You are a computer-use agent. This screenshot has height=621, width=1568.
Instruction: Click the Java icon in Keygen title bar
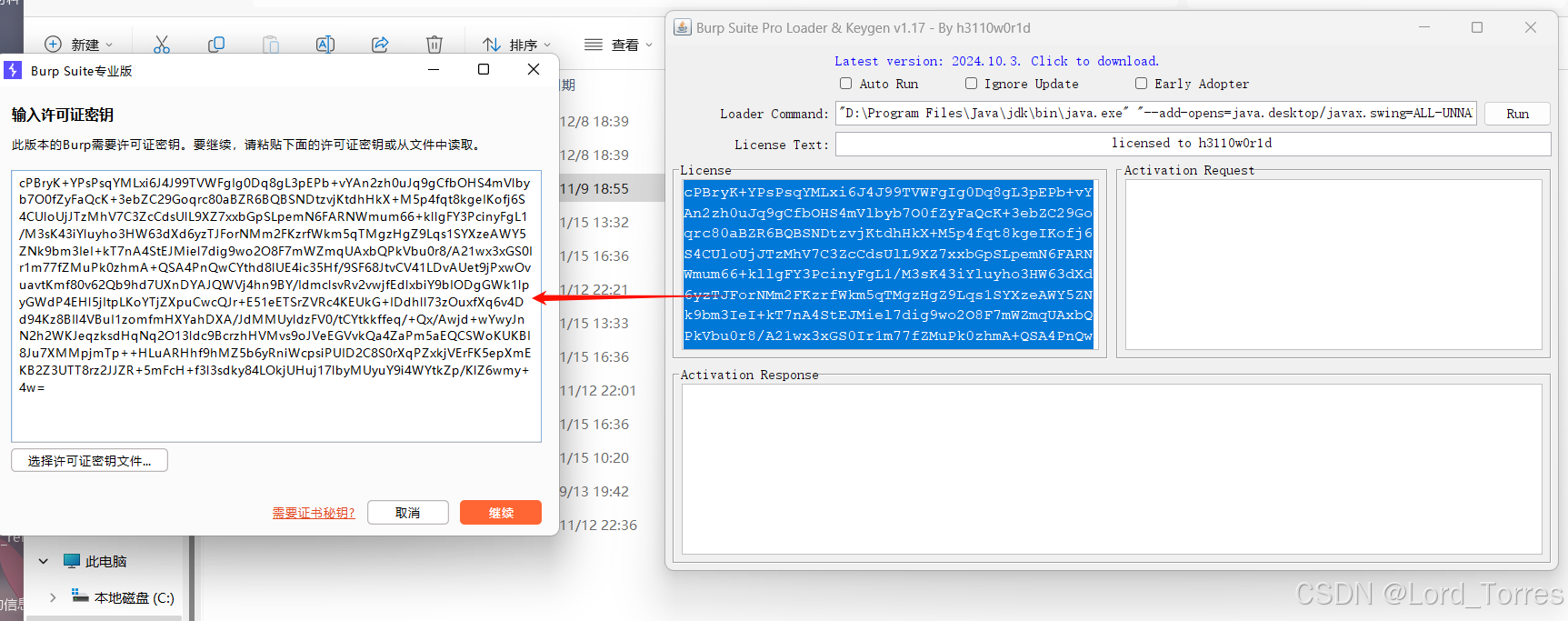pyautogui.click(x=682, y=27)
